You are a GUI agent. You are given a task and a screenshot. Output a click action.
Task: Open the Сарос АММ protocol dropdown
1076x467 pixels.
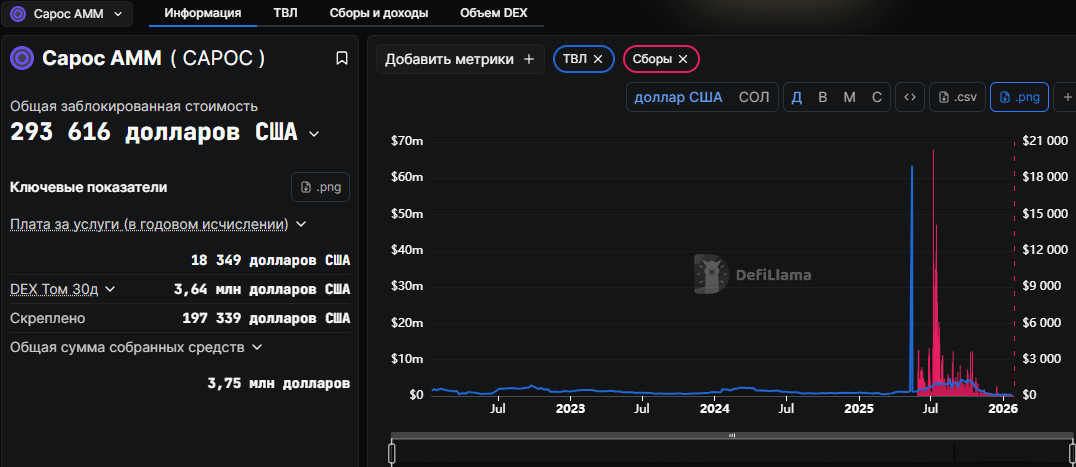point(67,14)
